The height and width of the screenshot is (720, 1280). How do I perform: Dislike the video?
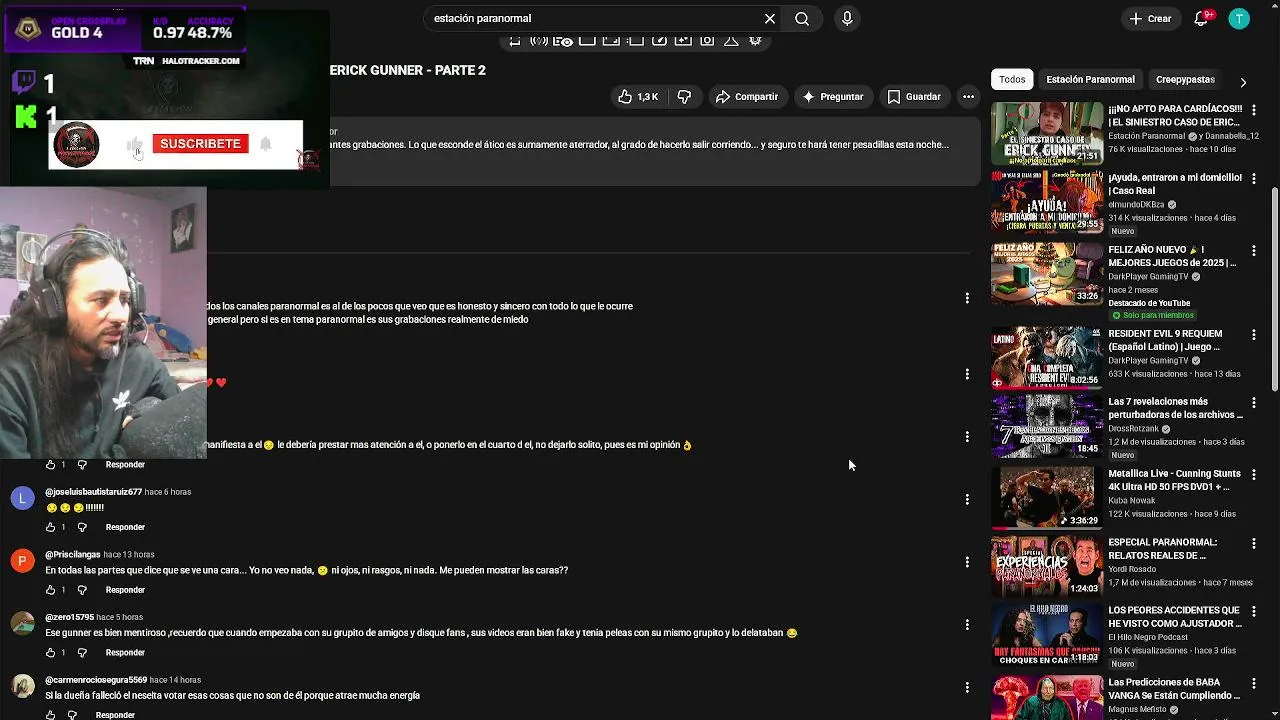pyautogui.click(x=685, y=96)
